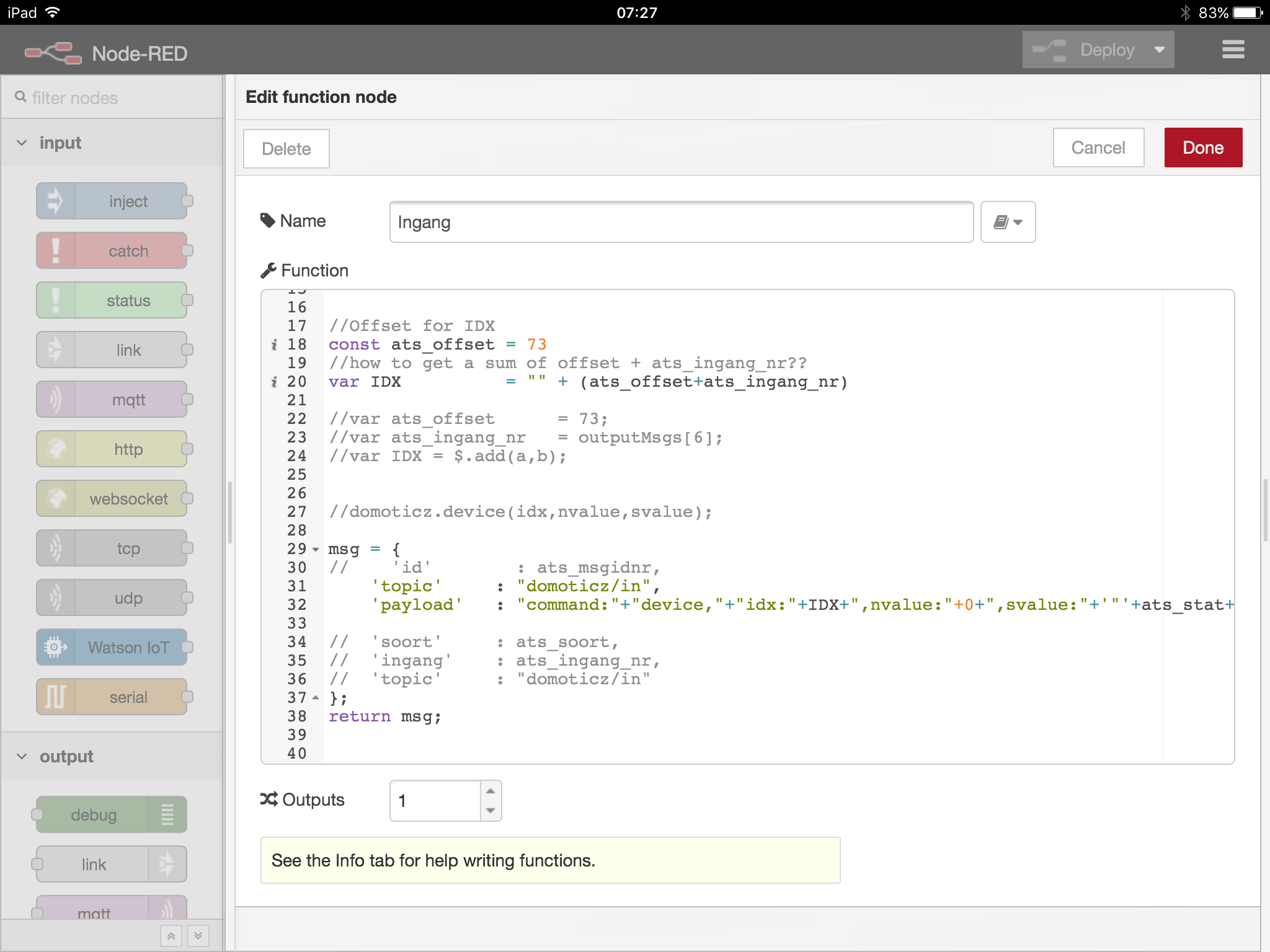Click the 07:27 clock in status bar

[637, 12]
